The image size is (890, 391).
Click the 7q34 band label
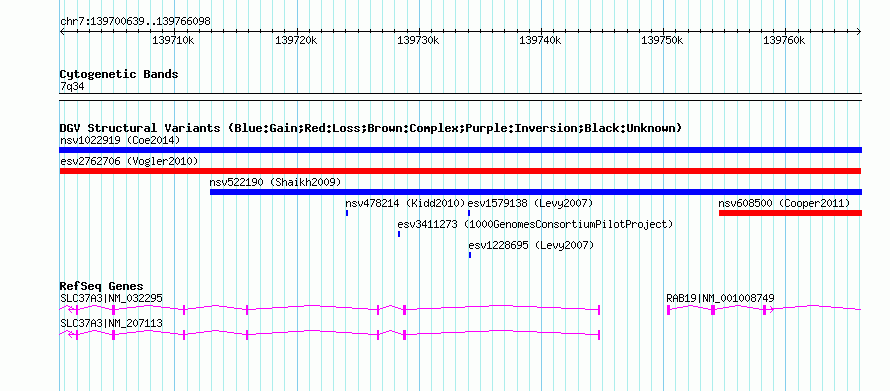pyautogui.click(x=72, y=87)
